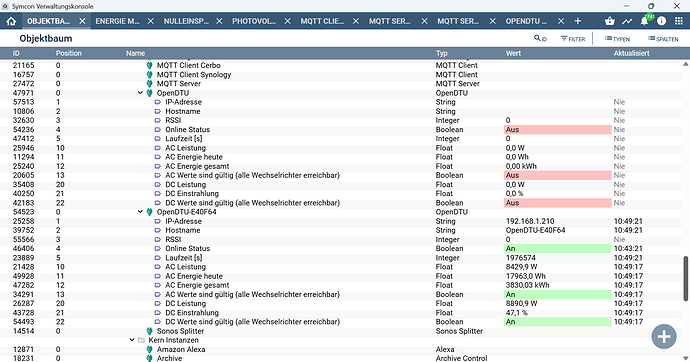
Task: Click the MQTT Server instance icon
Action: (x=149, y=84)
